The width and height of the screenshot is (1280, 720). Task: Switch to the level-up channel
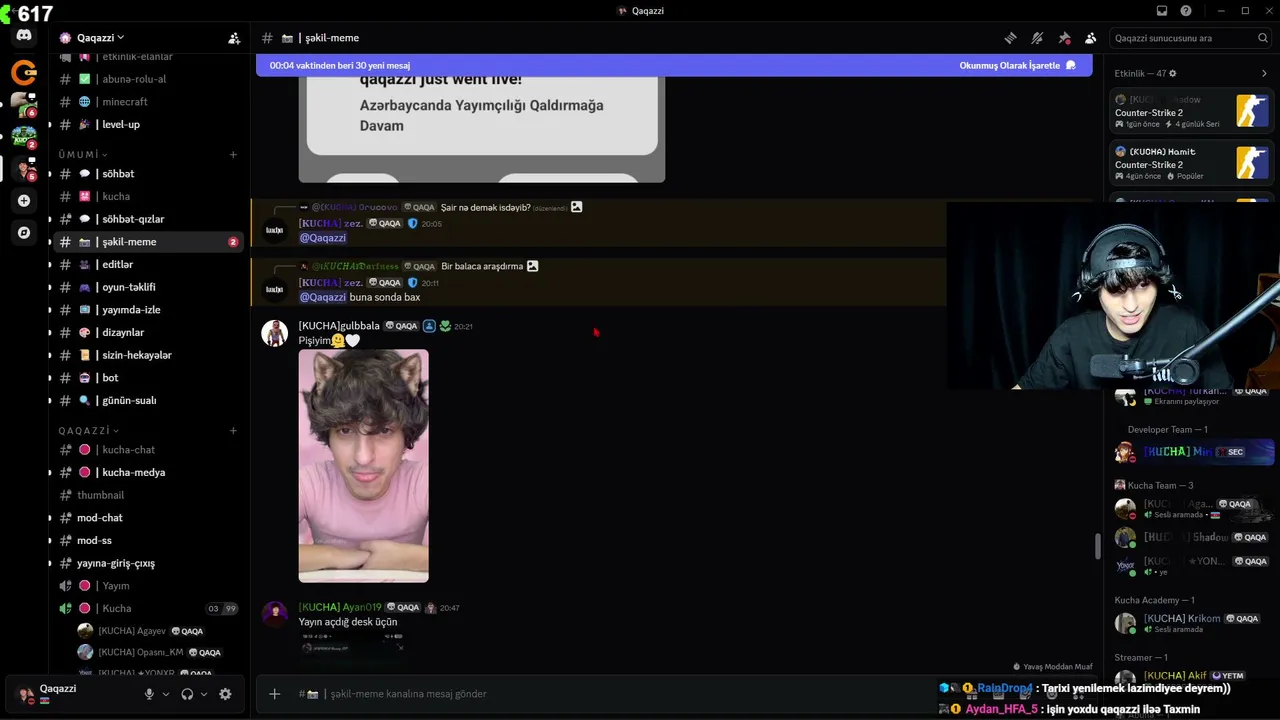click(147, 125)
